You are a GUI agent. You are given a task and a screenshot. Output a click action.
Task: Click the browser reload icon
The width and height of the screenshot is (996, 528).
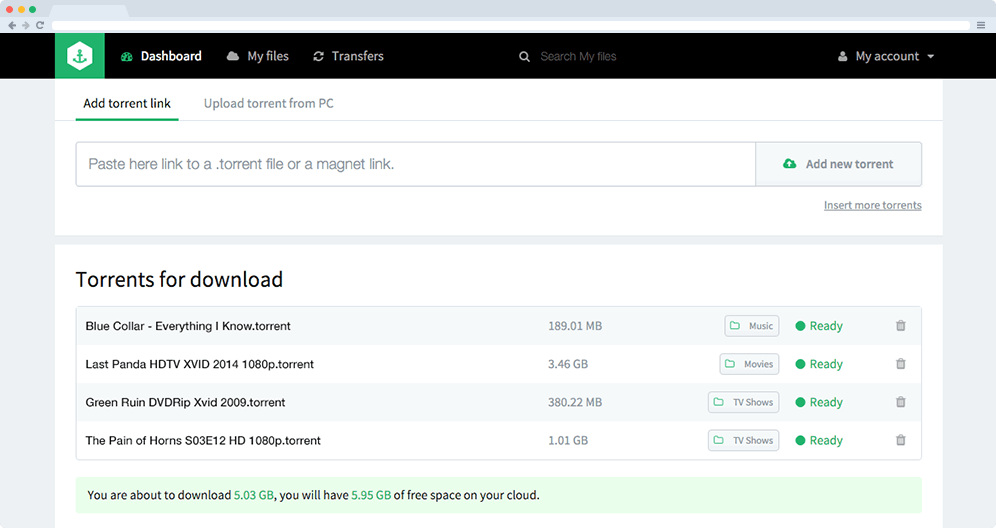coord(40,25)
